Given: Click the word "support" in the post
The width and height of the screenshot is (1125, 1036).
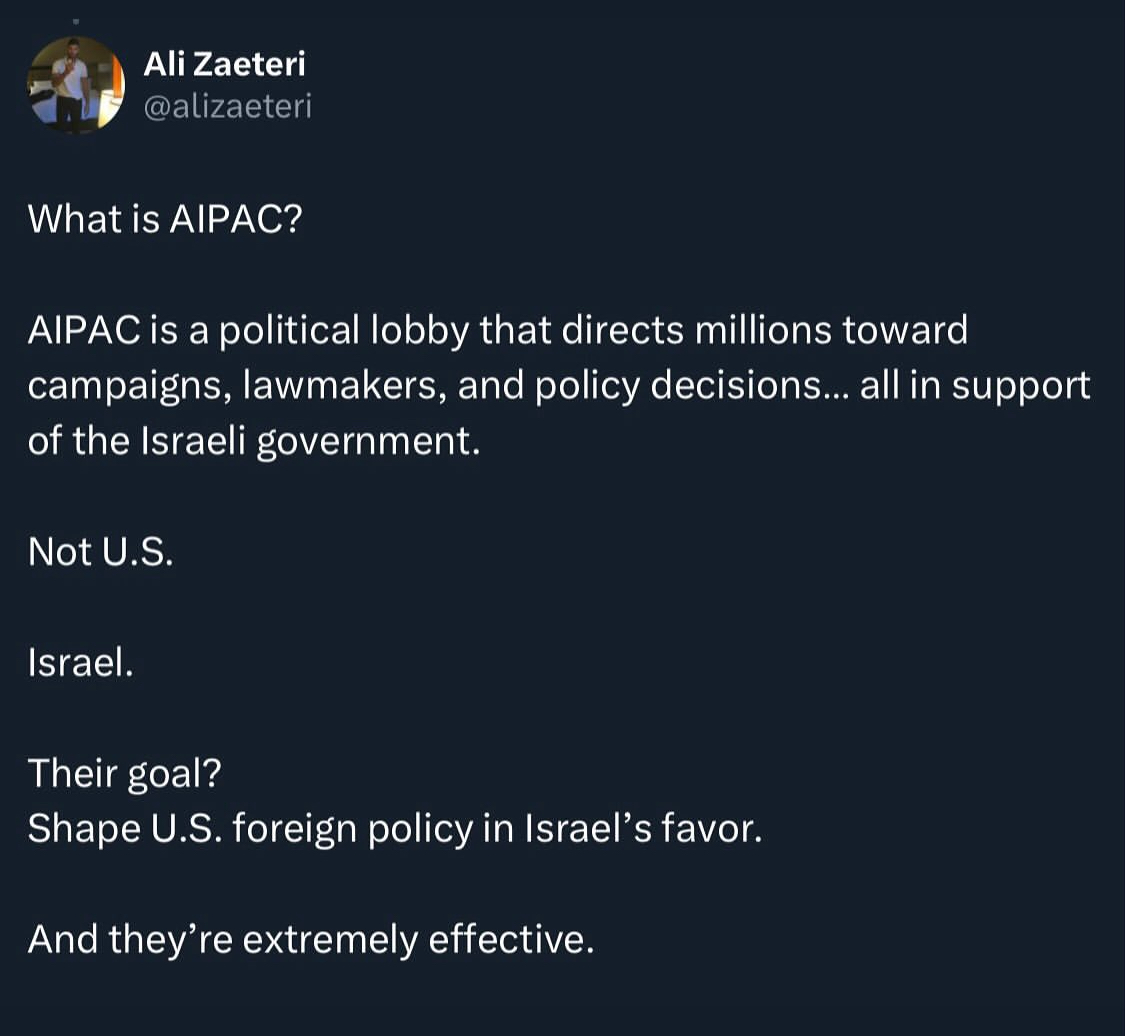Looking at the screenshot, I should [x=1021, y=387].
